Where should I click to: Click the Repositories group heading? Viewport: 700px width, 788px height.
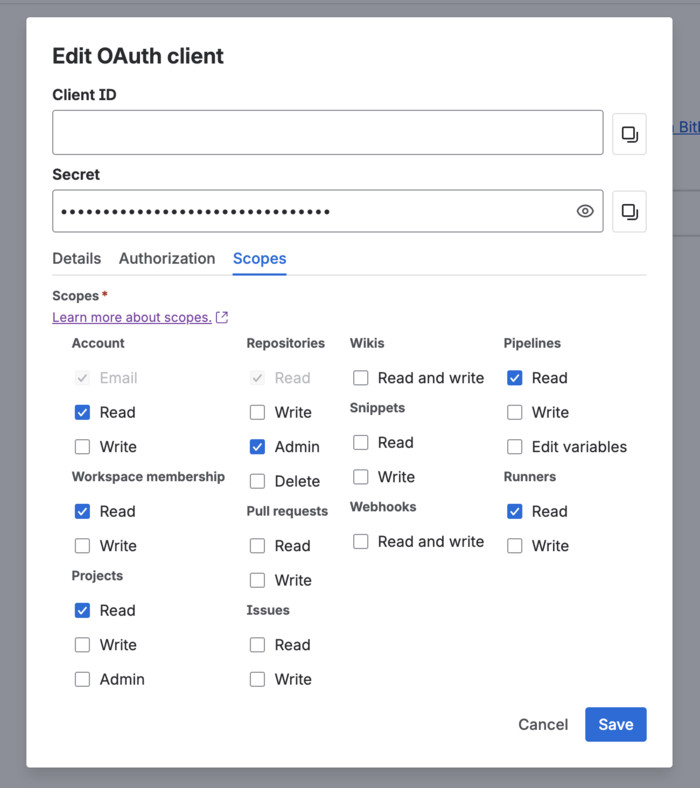[x=285, y=343]
